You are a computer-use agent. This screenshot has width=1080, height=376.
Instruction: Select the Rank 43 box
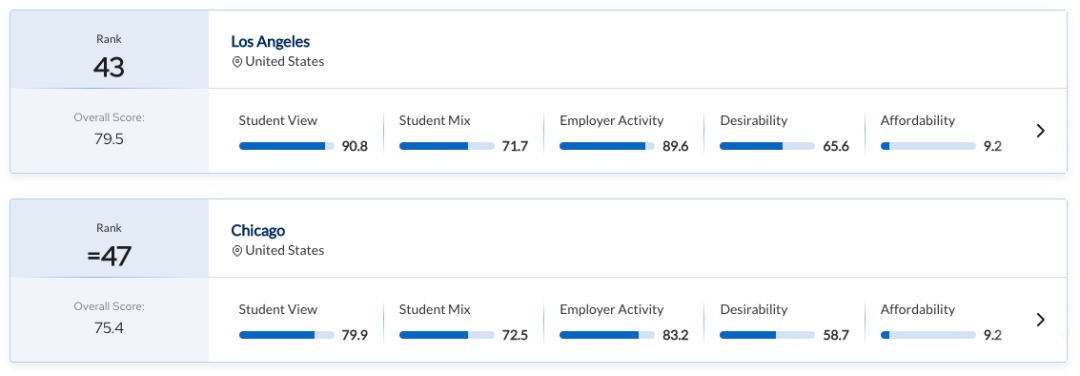click(x=109, y=50)
